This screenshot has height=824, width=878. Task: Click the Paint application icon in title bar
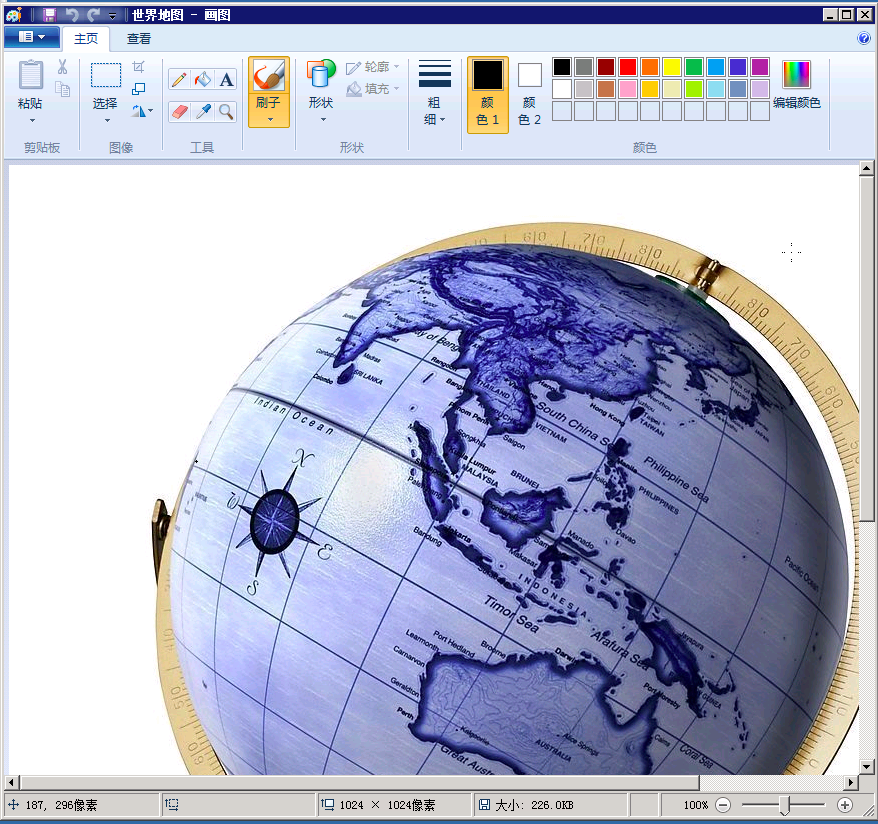13,15
